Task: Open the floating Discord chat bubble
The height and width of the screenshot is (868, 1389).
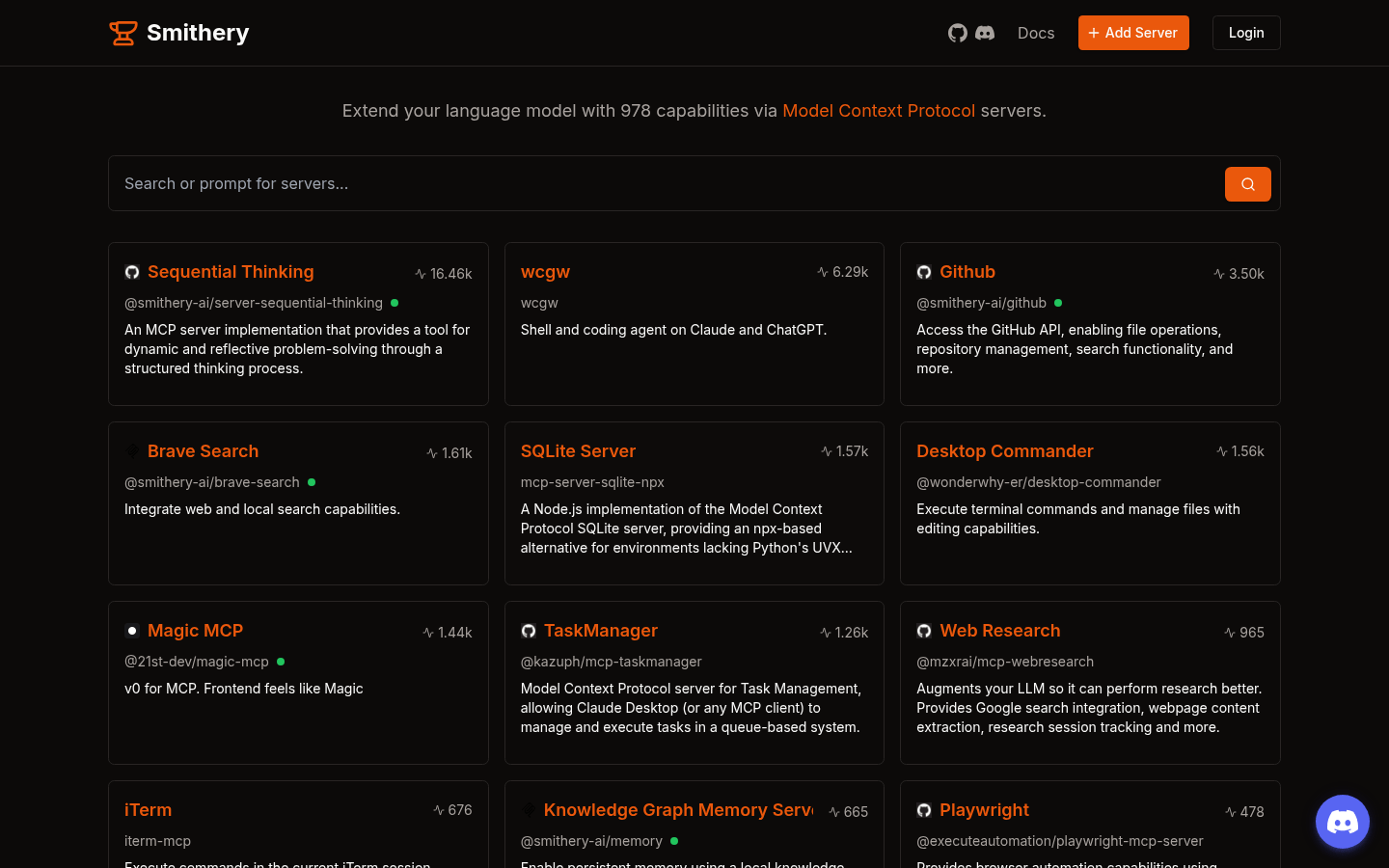Action: pyautogui.click(x=1342, y=822)
